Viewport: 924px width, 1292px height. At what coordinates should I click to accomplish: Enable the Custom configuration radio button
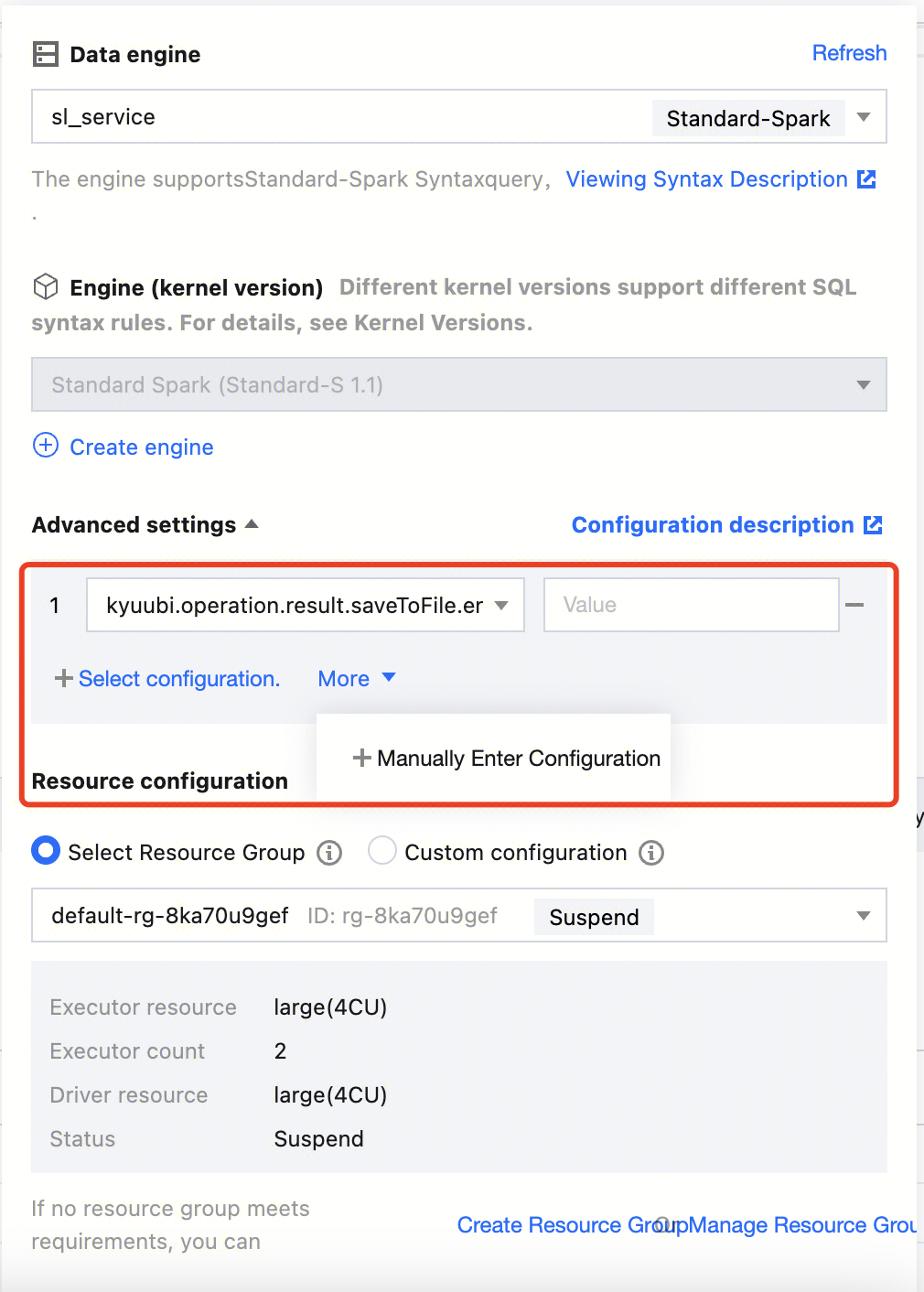(381, 851)
